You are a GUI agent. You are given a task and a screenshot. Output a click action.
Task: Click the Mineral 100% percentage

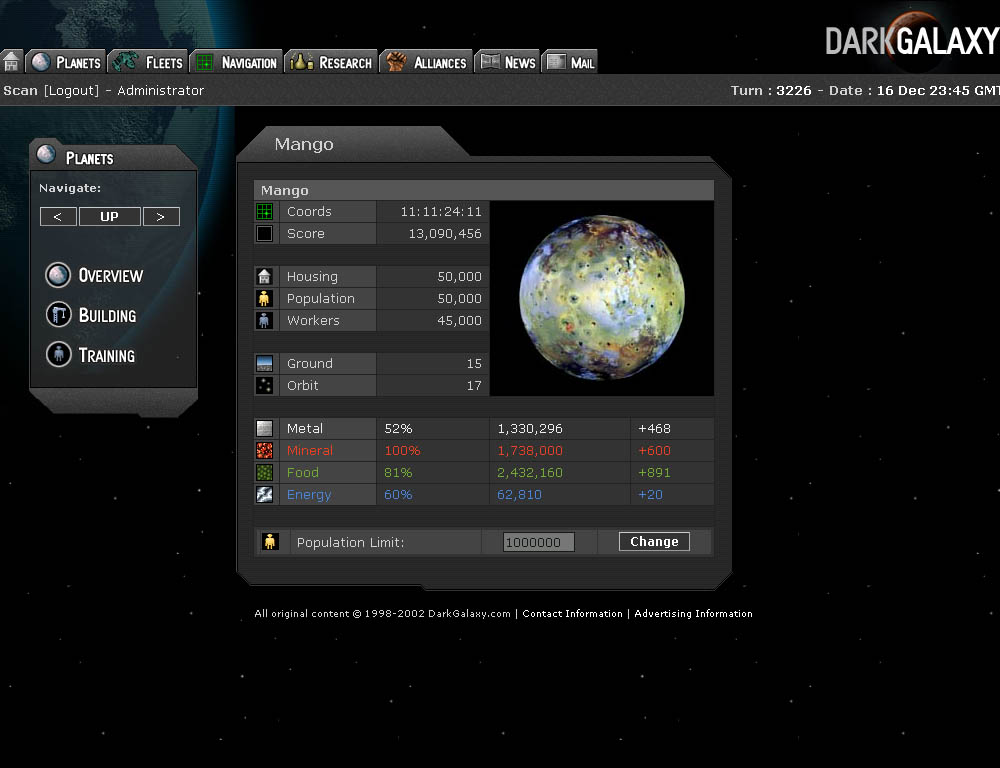click(x=402, y=451)
